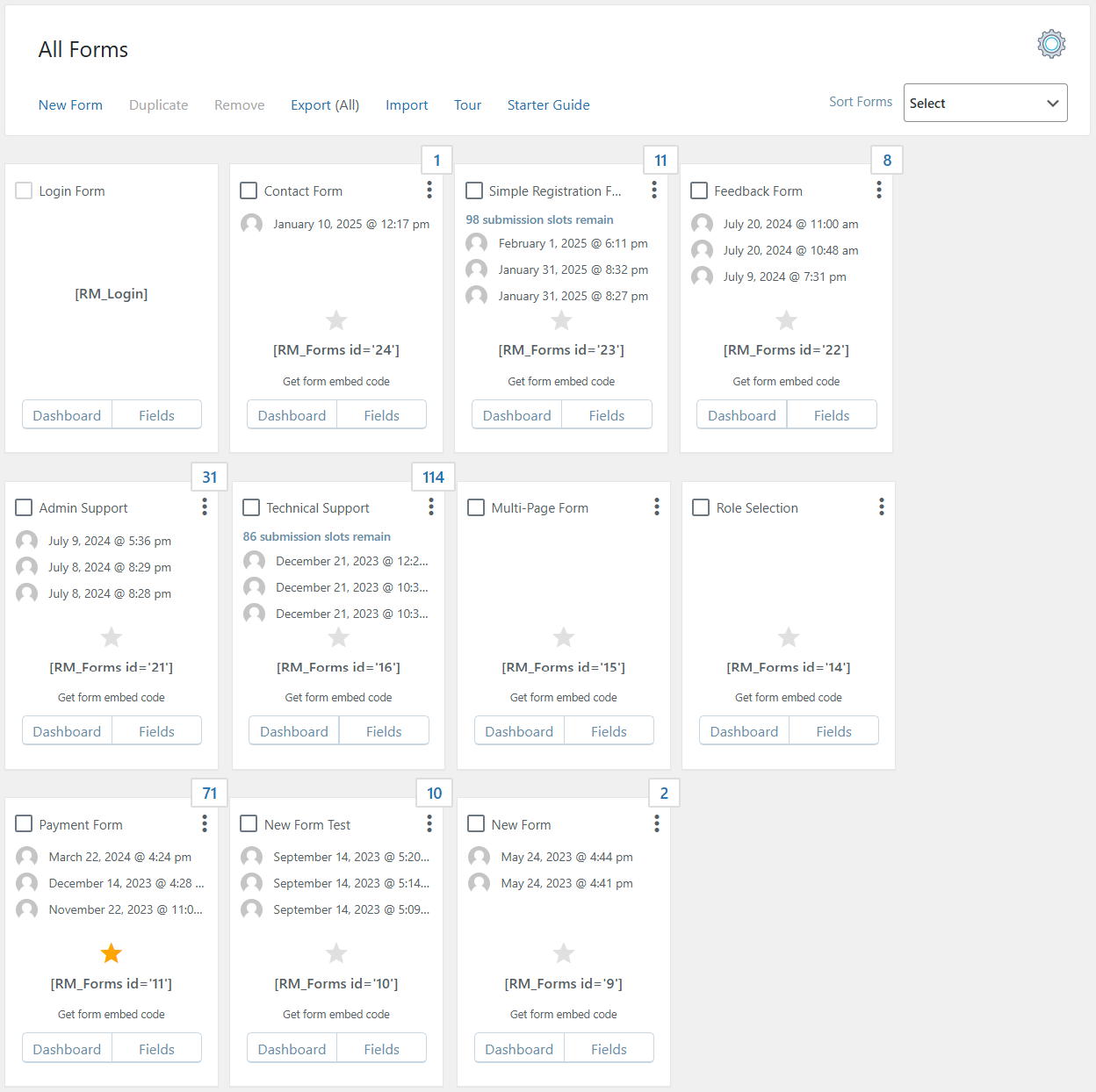Get form embed code for Role Selection
This screenshot has width=1096, height=1092.
[x=788, y=698]
